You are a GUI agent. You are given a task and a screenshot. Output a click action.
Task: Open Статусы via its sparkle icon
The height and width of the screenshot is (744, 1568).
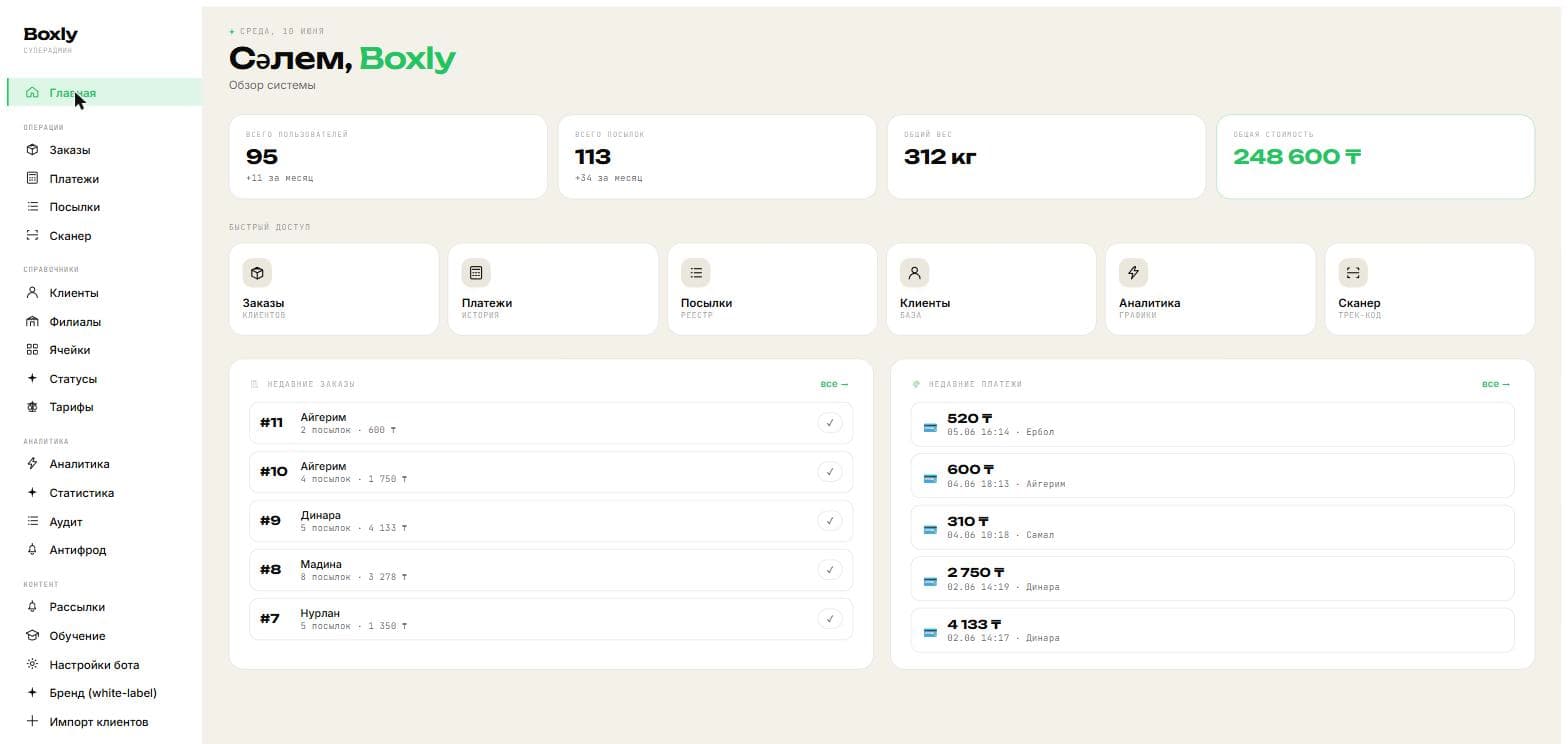coord(32,379)
